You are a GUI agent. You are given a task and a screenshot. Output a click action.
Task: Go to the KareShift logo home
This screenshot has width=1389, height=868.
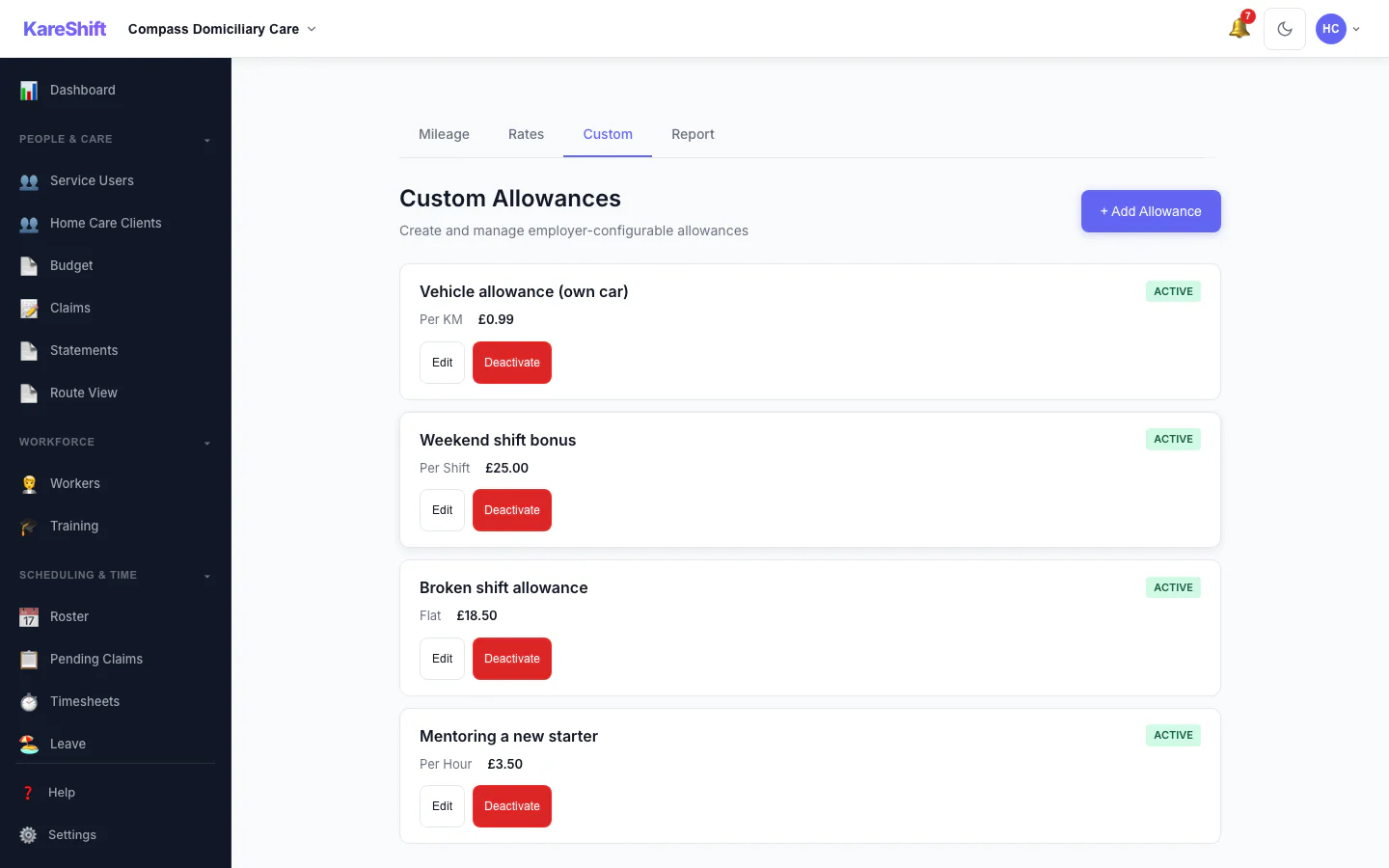click(65, 29)
